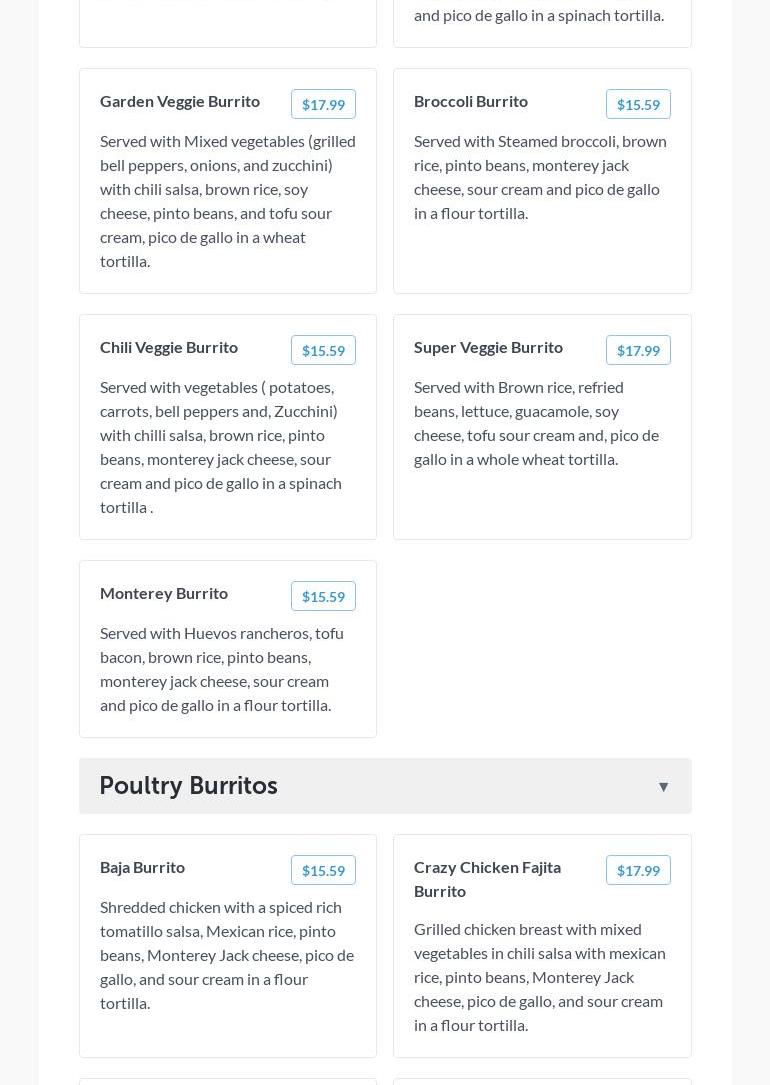The height and width of the screenshot is (1085, 770).
Task: Click the Crazy Chicken Fajita Burrito price
Action: pyautogui.click(x=638, y=870)
